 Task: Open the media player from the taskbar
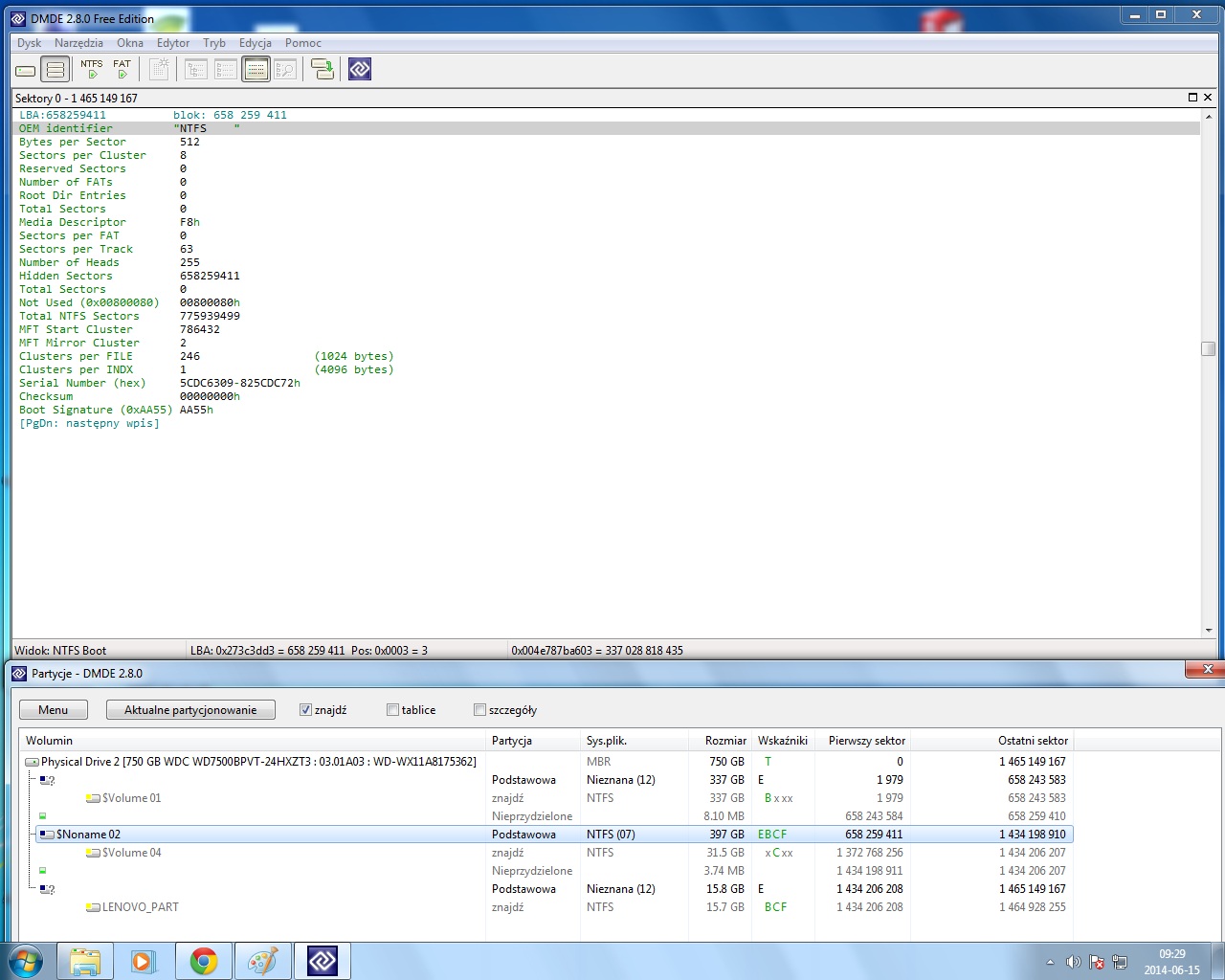144,961
